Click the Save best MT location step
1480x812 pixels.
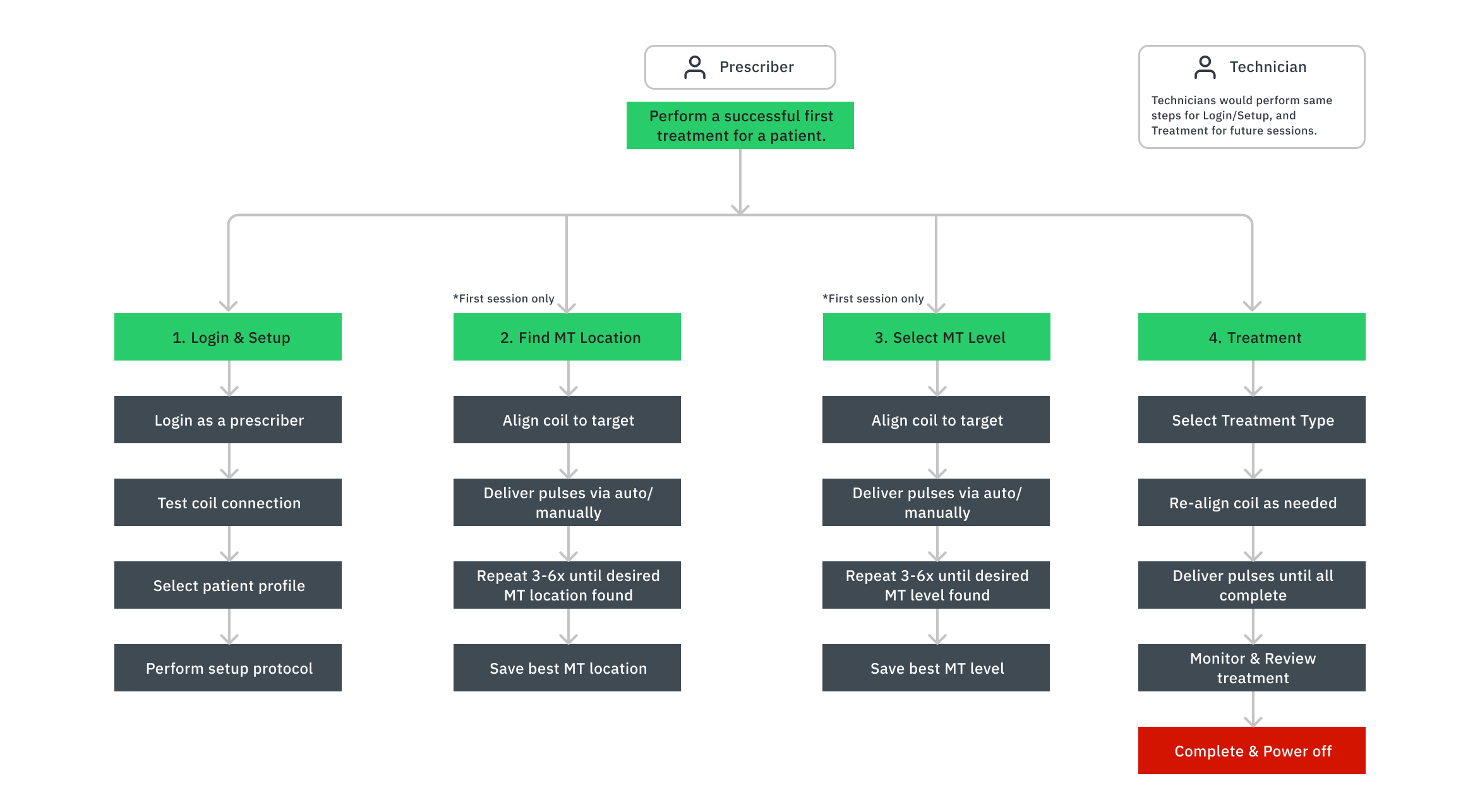[567, 668]
